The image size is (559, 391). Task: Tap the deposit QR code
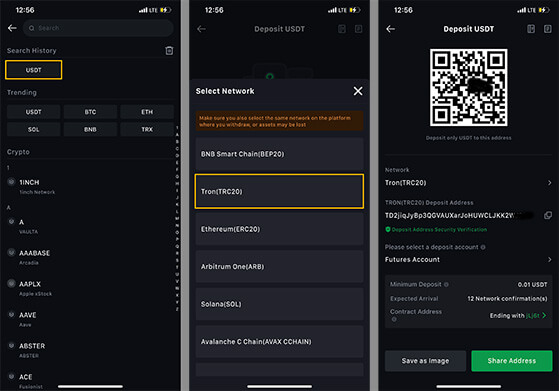(468, 88)
